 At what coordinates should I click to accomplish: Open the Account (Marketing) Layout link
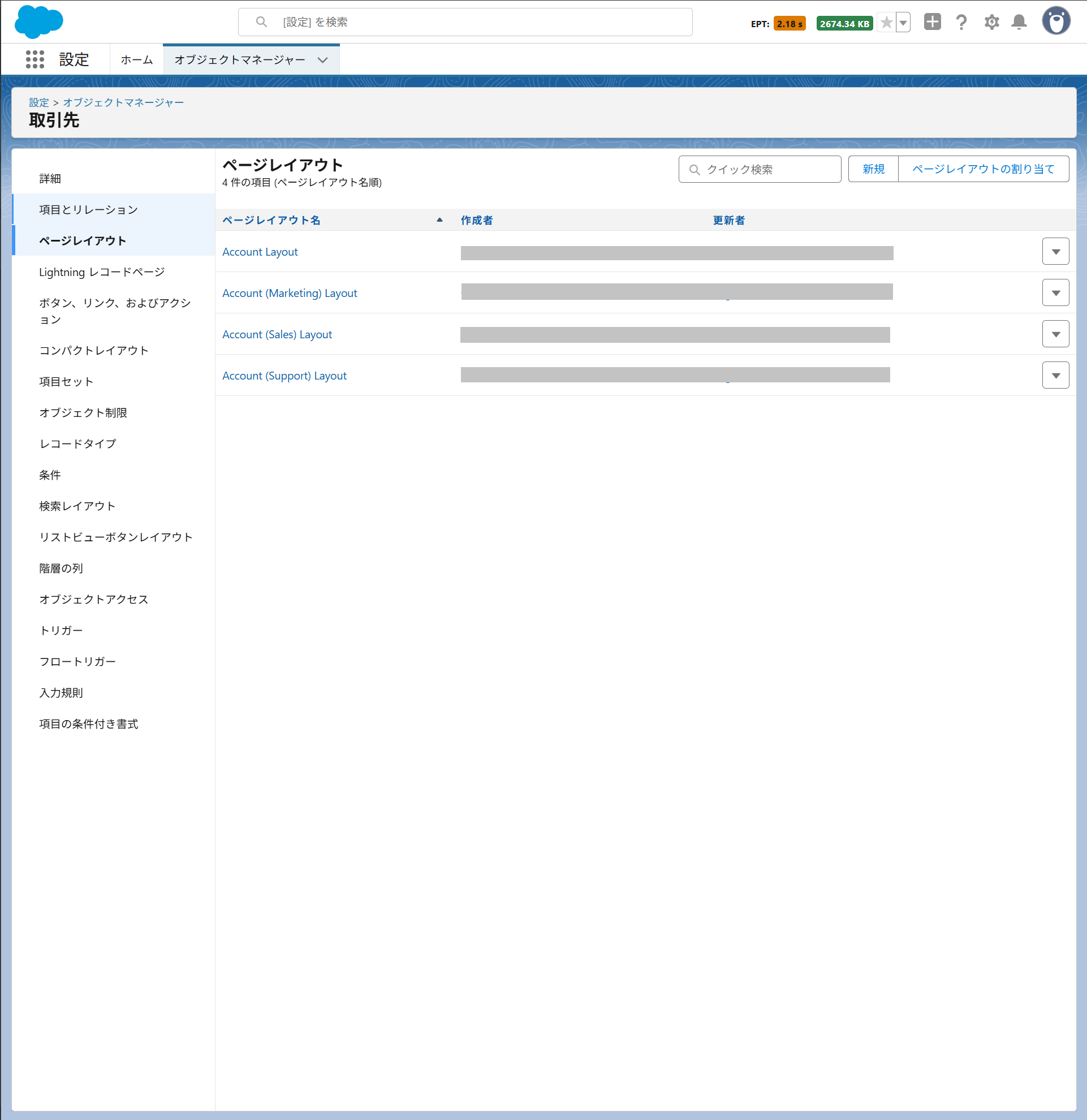point(290,293)
